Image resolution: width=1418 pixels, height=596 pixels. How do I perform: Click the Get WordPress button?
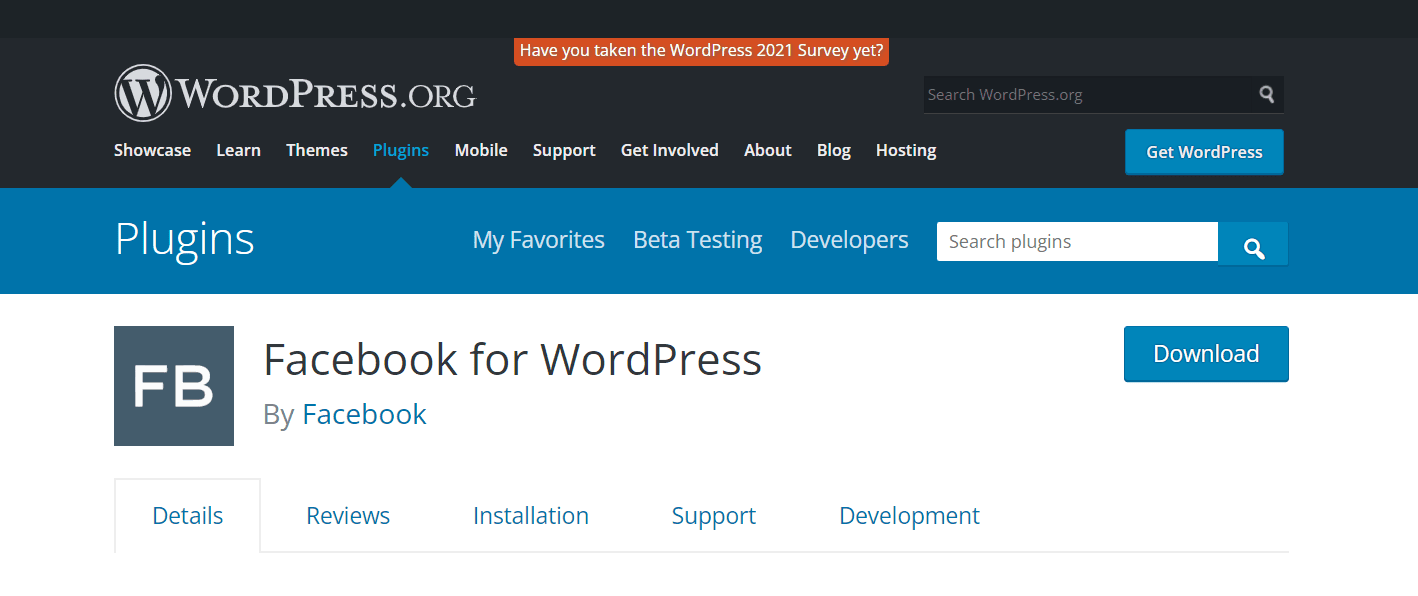click(x=1204, y=152)
